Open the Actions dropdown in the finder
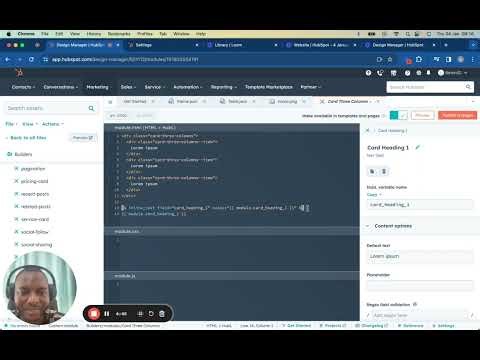The height and width of the screenshot is (360, 480). [x=53, y=124]
